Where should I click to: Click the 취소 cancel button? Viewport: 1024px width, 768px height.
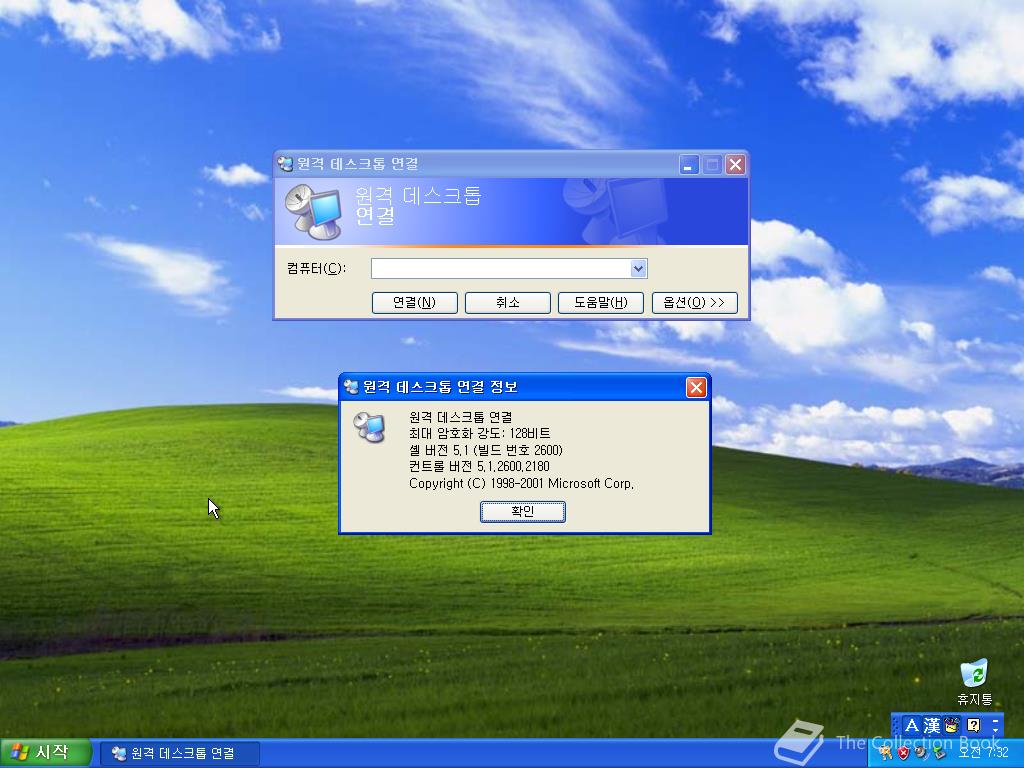click(507, 302)
